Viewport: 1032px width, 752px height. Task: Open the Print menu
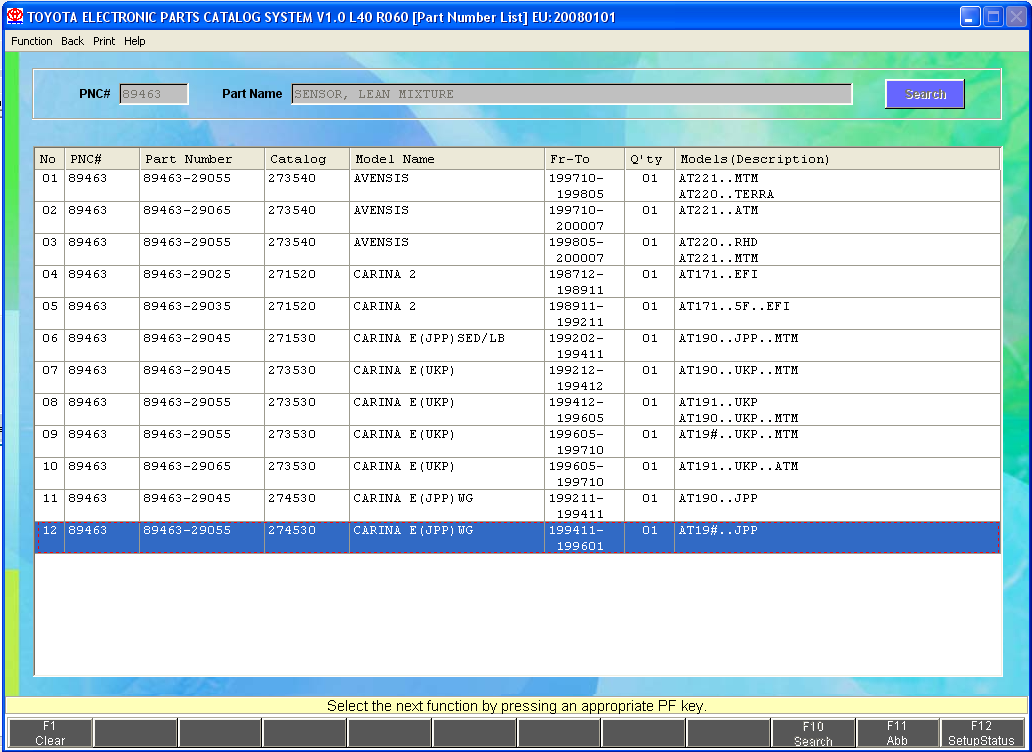click(104, 41)
